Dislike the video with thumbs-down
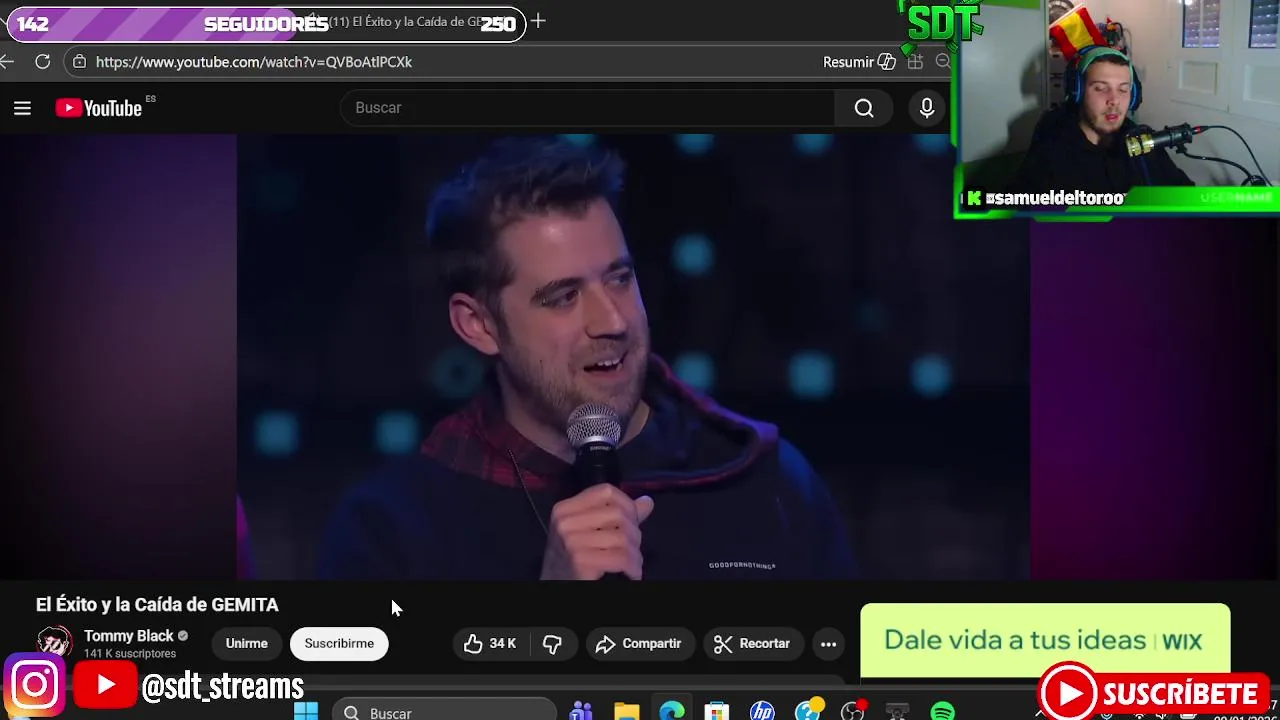This screenshot has height=720, width=1280. point(552,644)
